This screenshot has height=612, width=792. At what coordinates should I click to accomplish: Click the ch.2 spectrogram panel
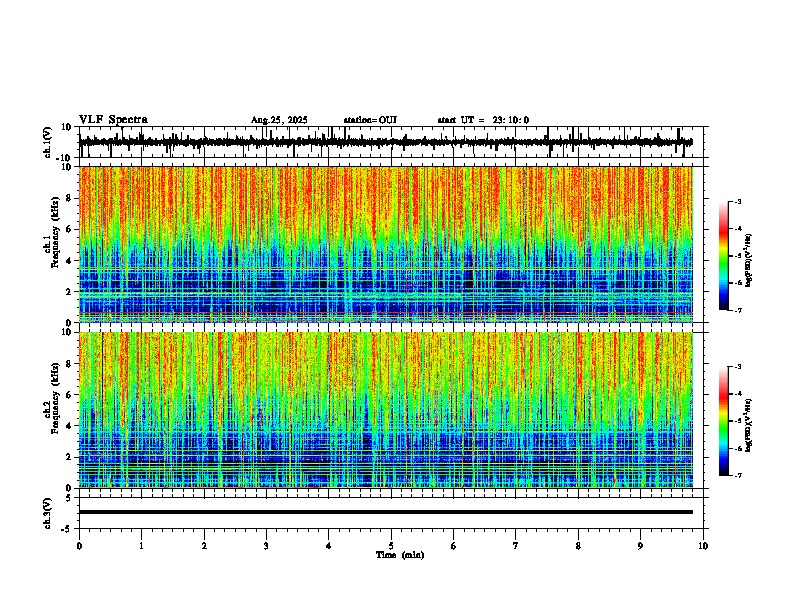pos(386,410)
